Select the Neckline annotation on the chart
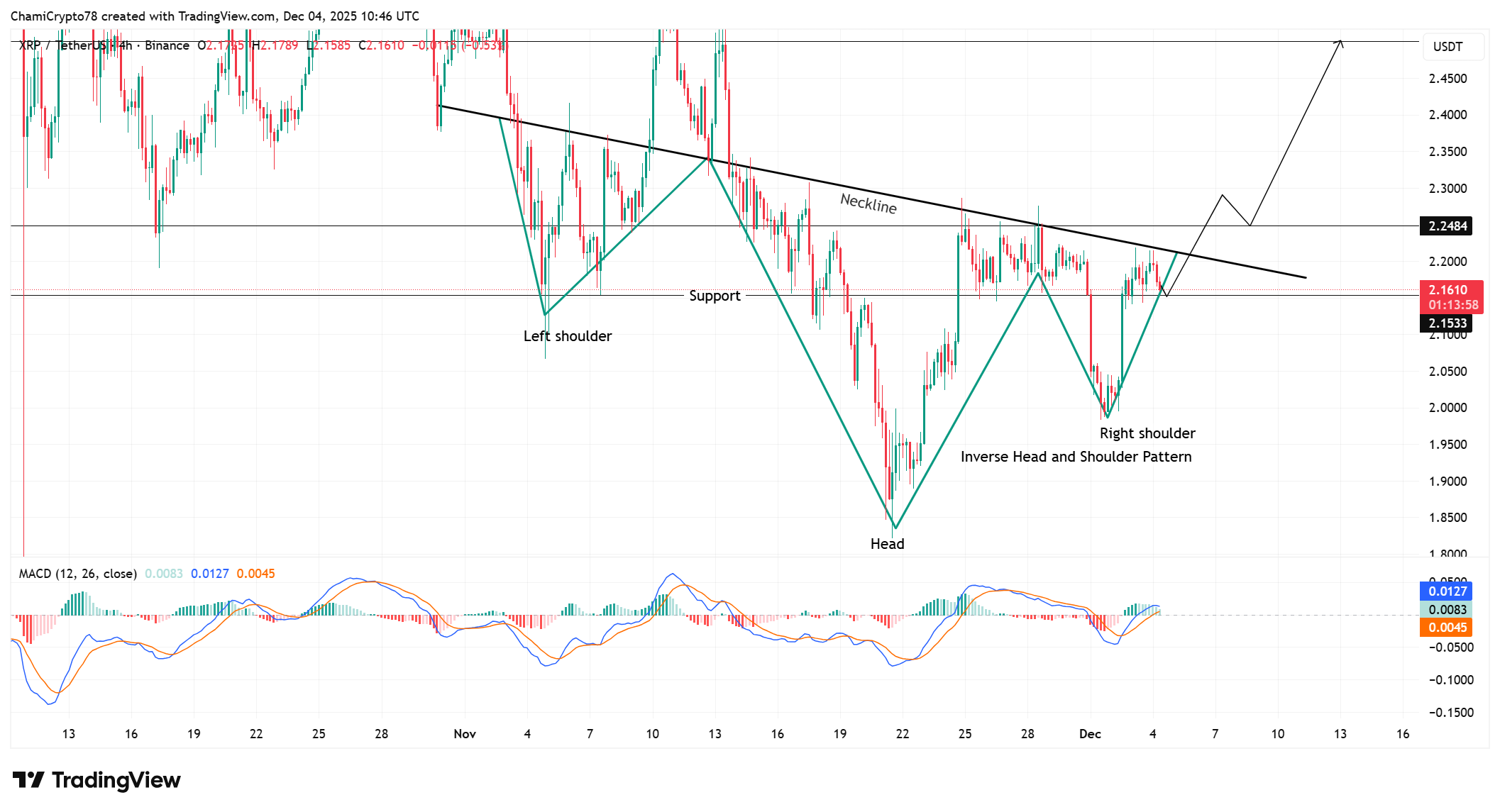 (867, 204)
